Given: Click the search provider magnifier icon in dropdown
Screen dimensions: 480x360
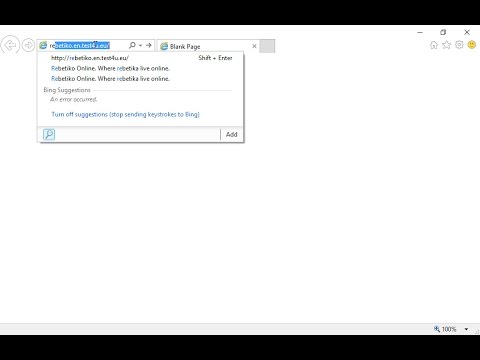Looking at the screenshot, I should click(x=49, y=134).
